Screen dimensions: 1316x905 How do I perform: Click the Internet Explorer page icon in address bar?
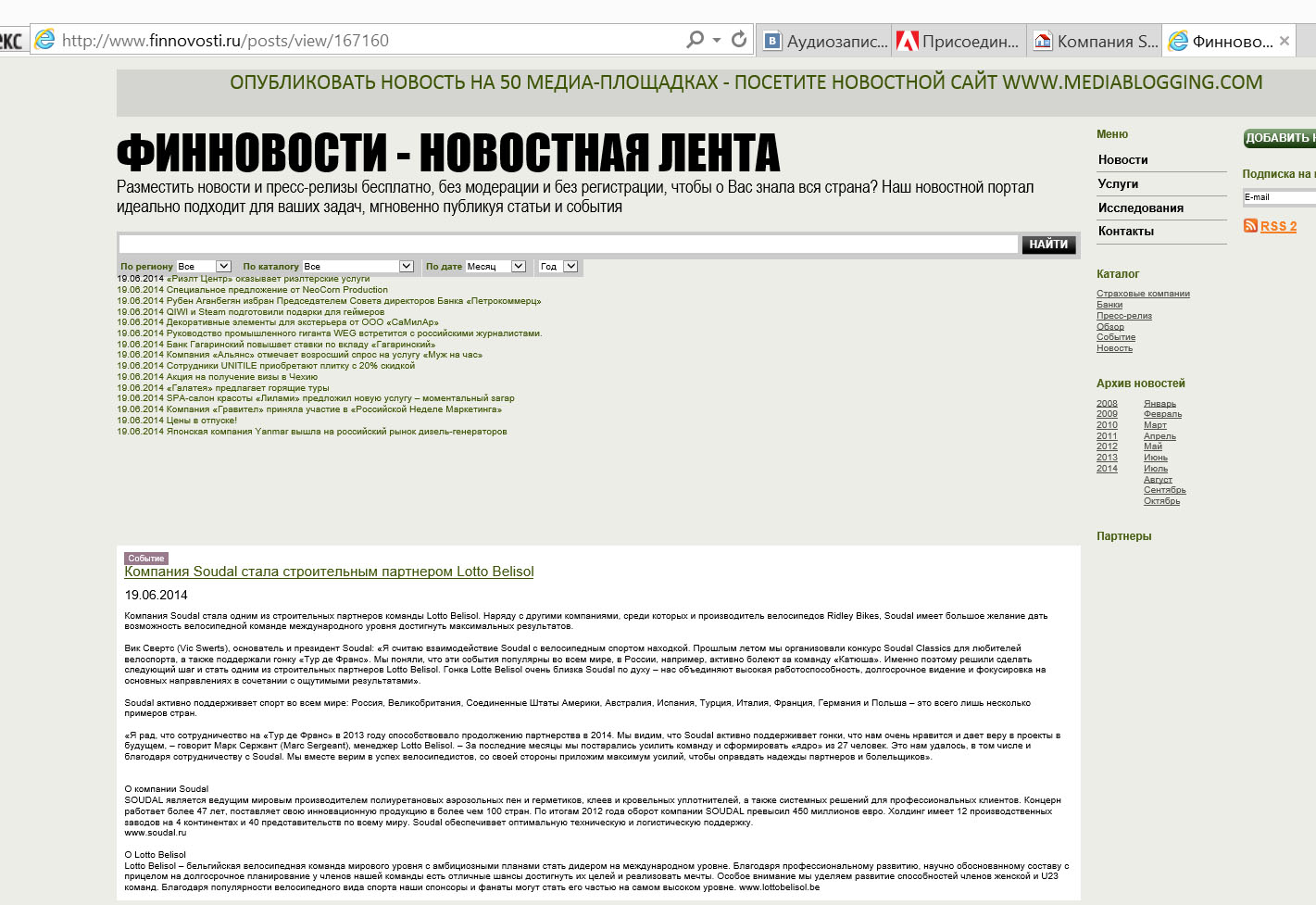pos(44,40)
